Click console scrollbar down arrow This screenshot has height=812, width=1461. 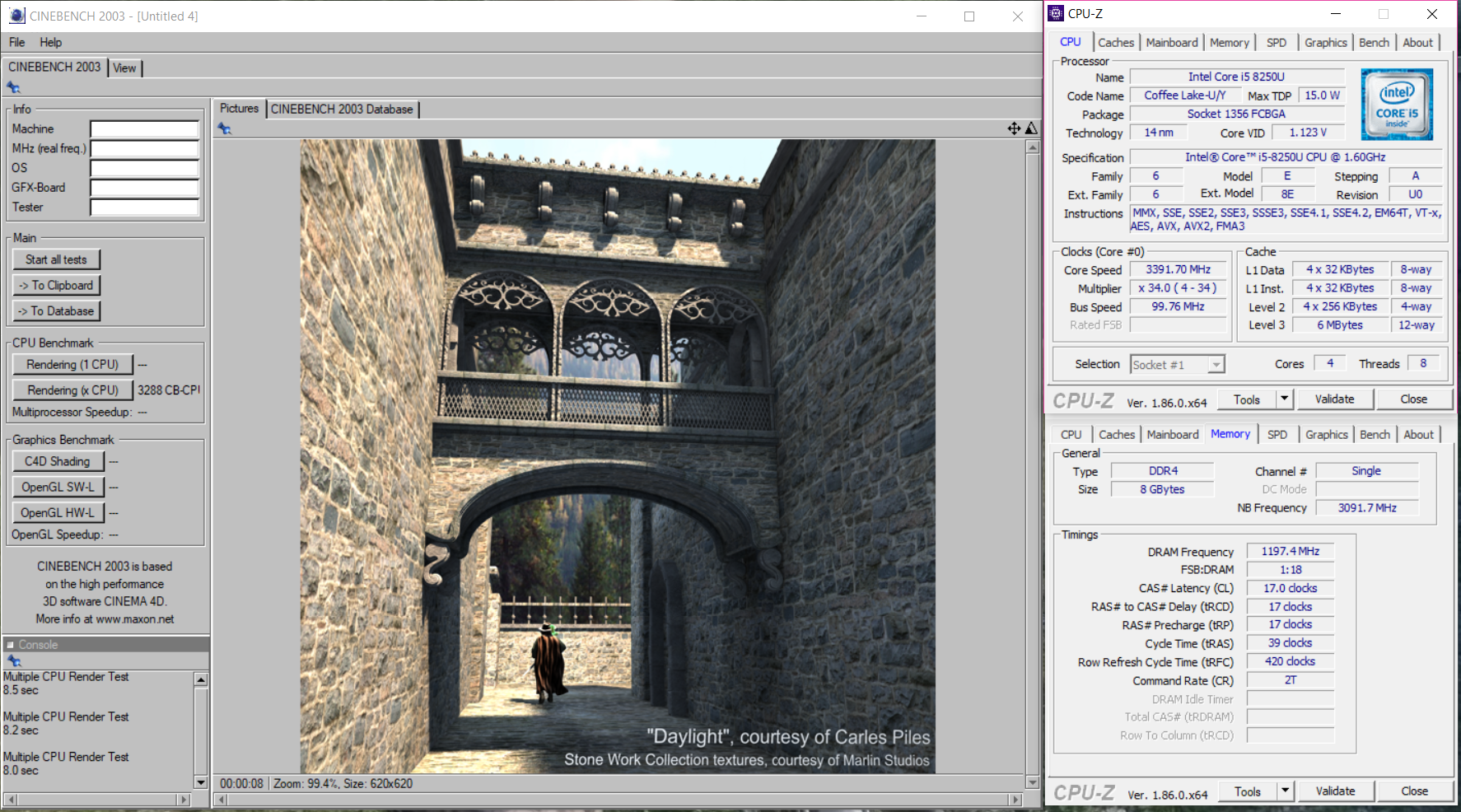[x=200, y=782]
